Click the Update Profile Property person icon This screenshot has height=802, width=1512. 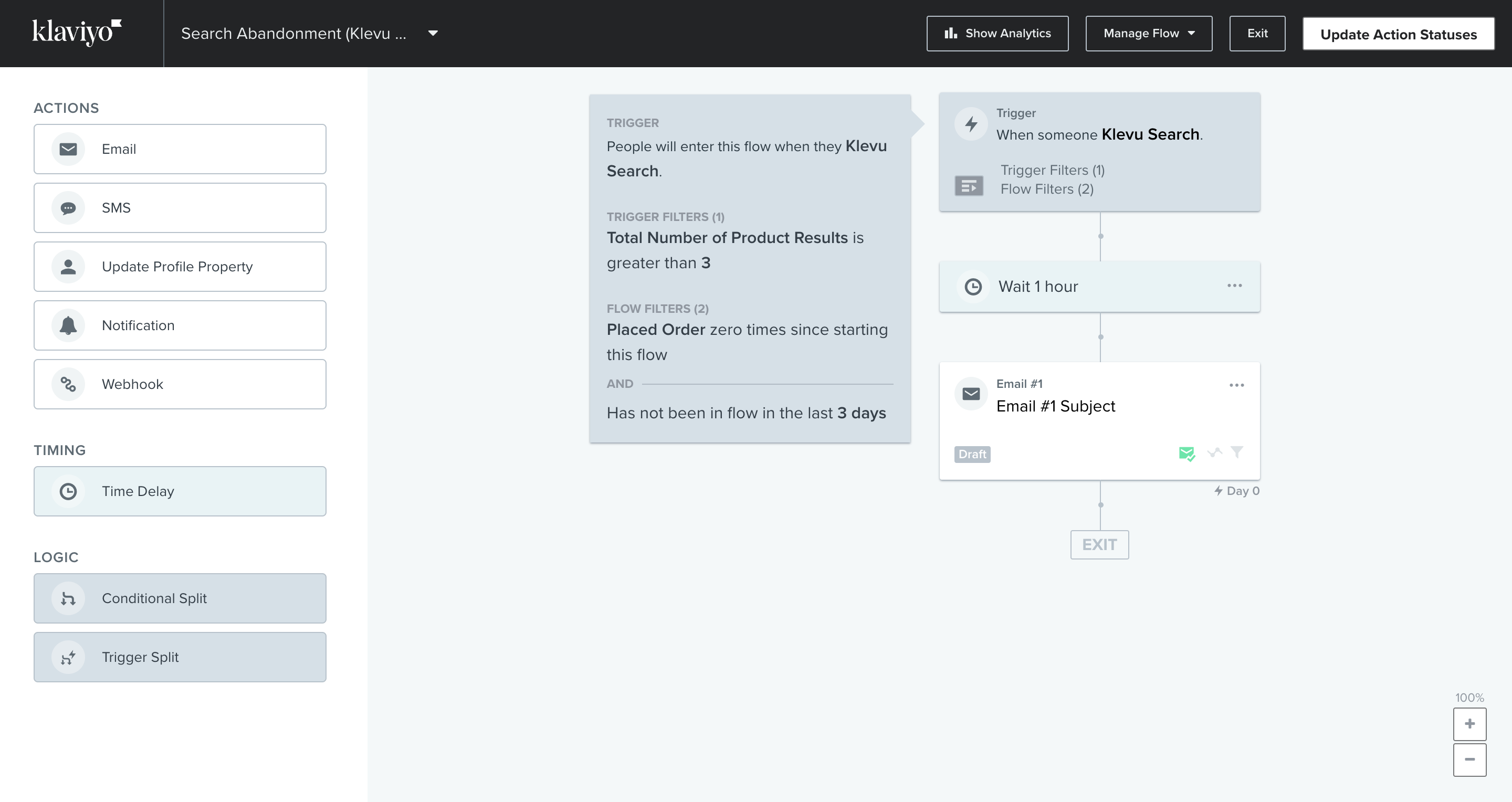pyautogui.click(x=68, y=266)
